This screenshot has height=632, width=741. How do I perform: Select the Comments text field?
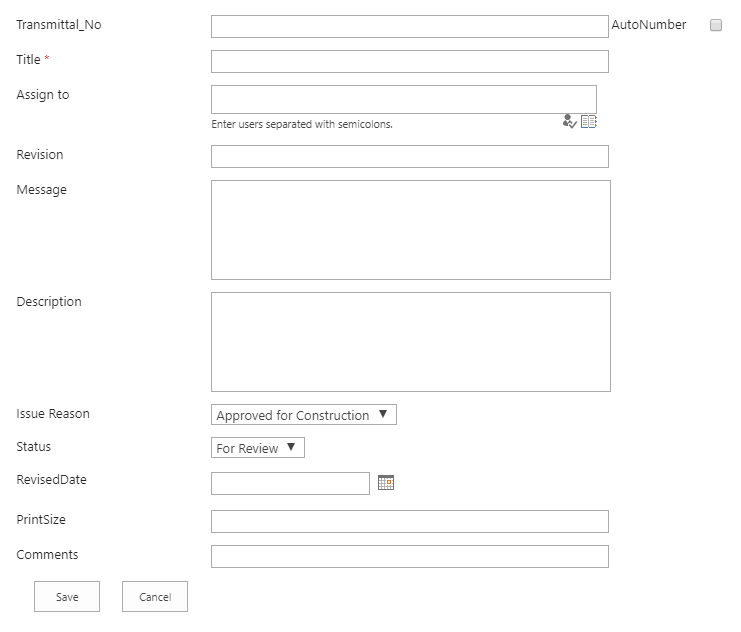[x=410, y=556]
